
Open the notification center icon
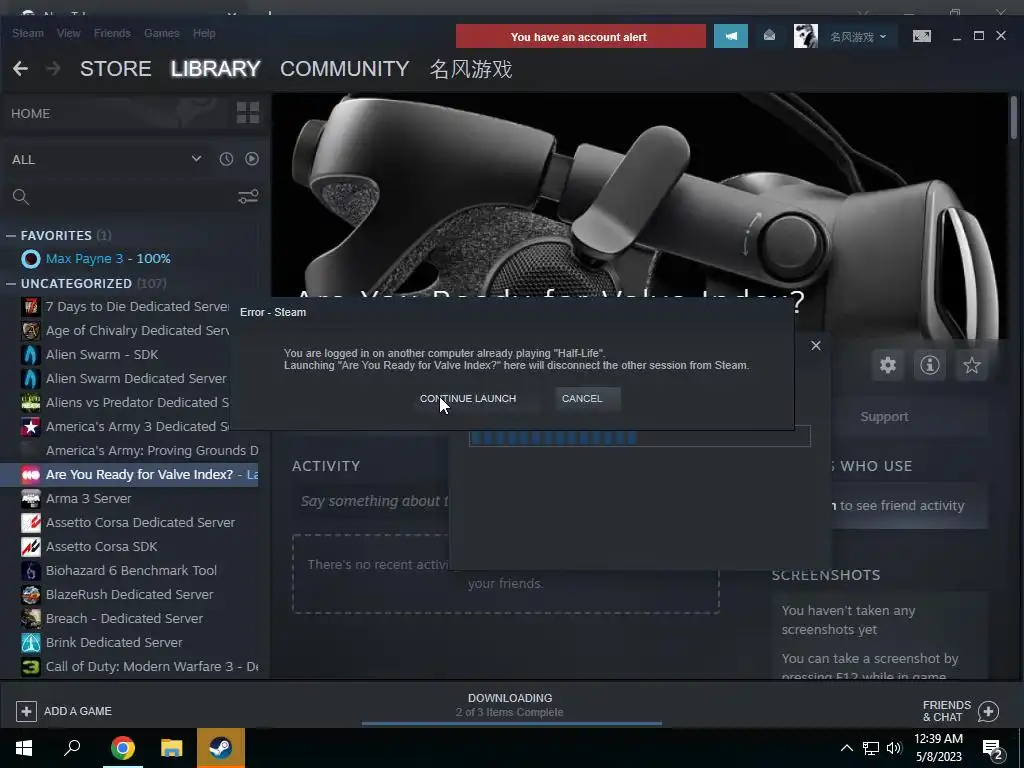[994, 750]
